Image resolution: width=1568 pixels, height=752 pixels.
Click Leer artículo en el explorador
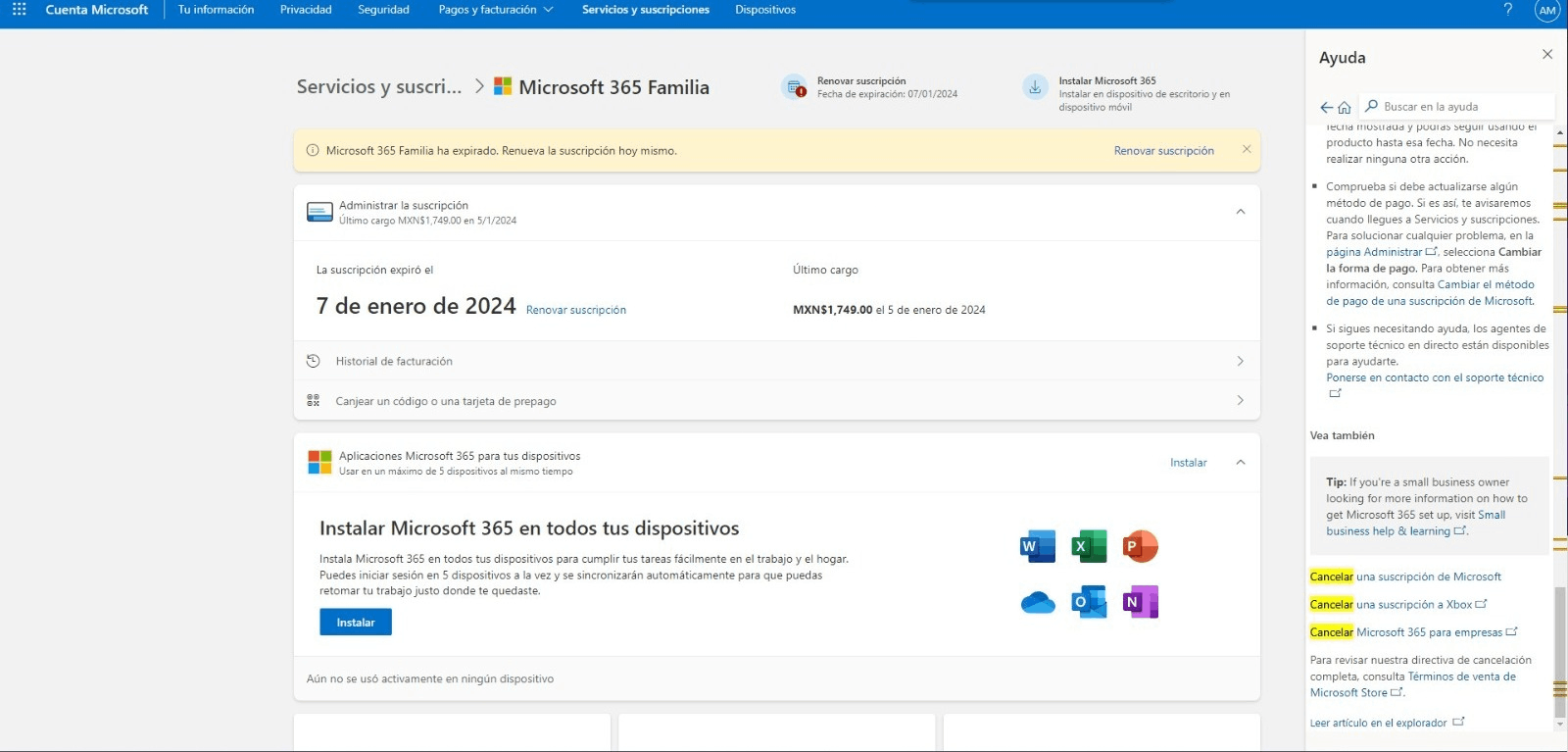1378,723
